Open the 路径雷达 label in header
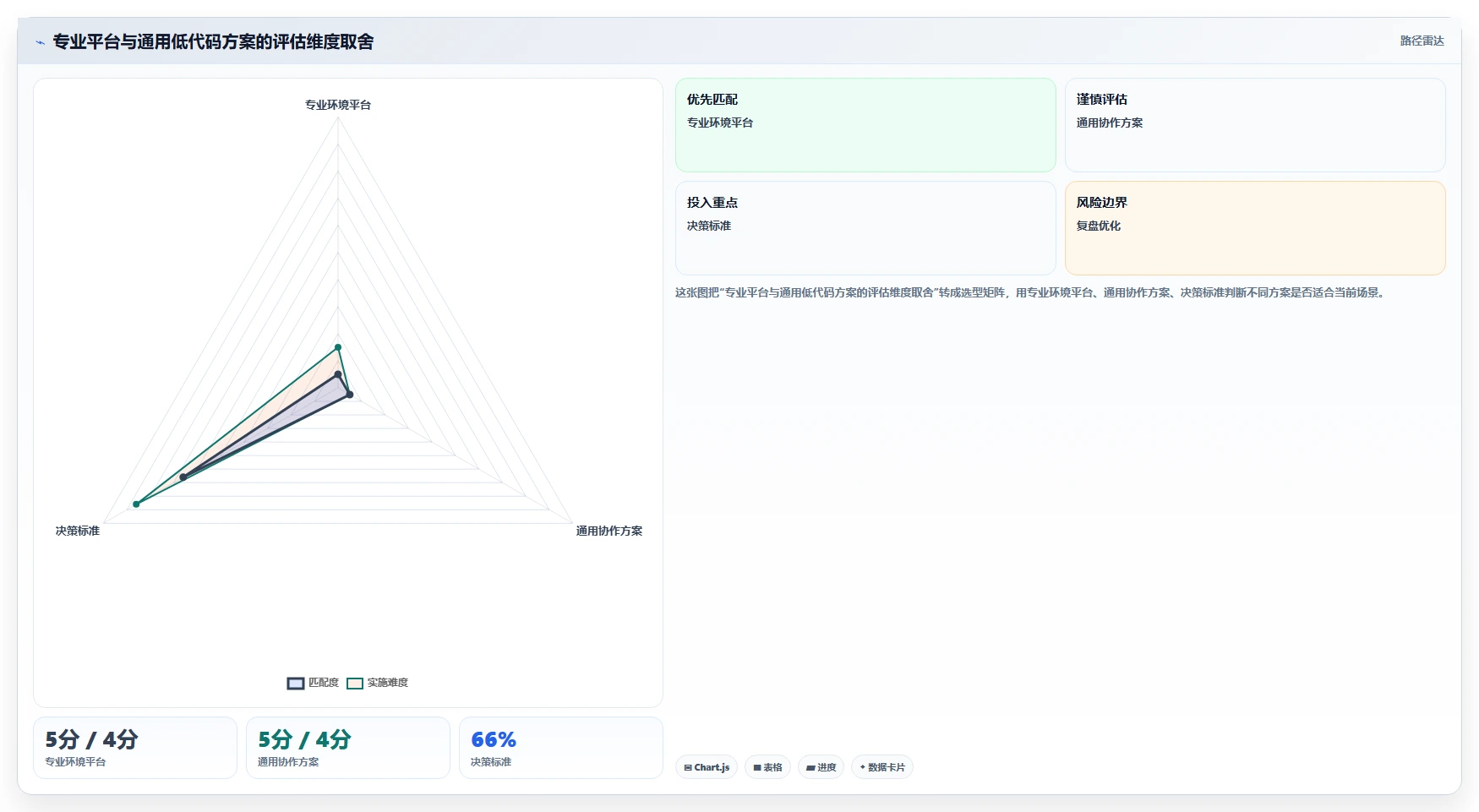 coord(1422,41)
